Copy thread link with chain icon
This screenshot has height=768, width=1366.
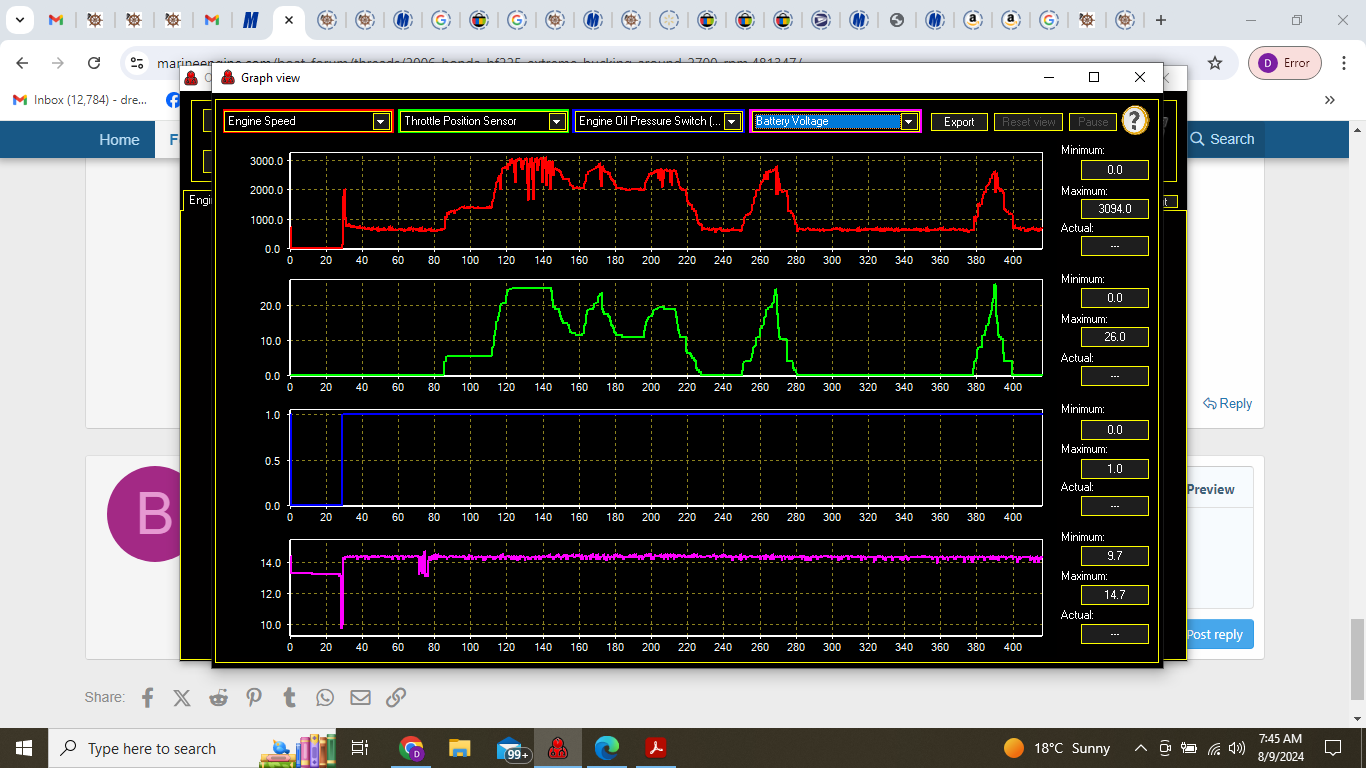click(396, 697)
